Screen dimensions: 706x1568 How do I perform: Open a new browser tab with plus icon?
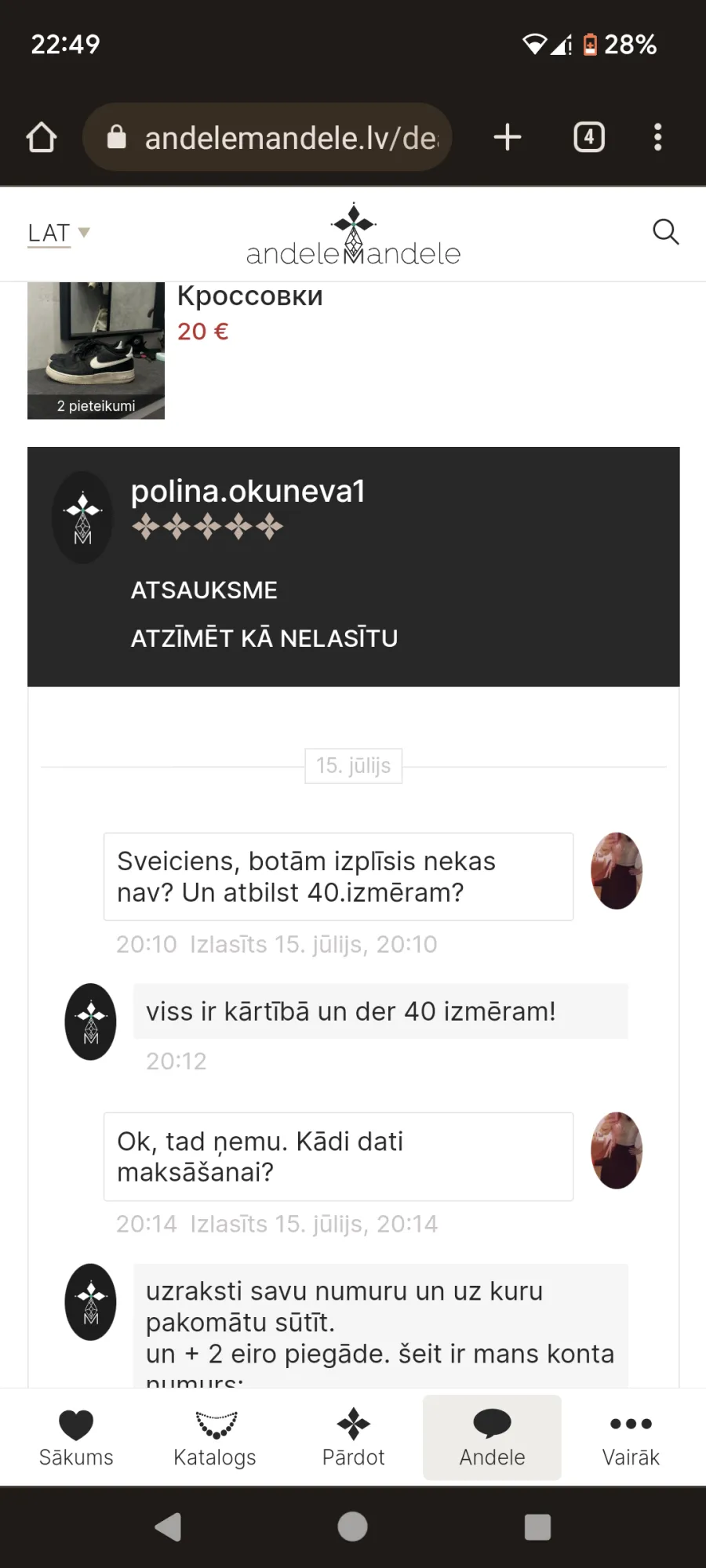coord(508,137)
